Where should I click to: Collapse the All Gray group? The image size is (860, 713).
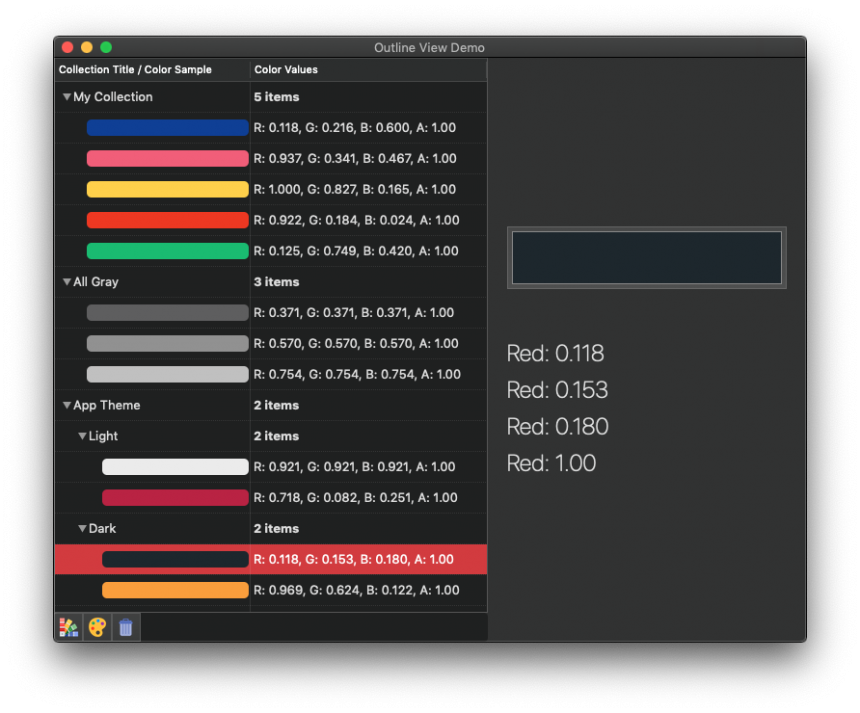pyautogui.click(x=67, y=282)
